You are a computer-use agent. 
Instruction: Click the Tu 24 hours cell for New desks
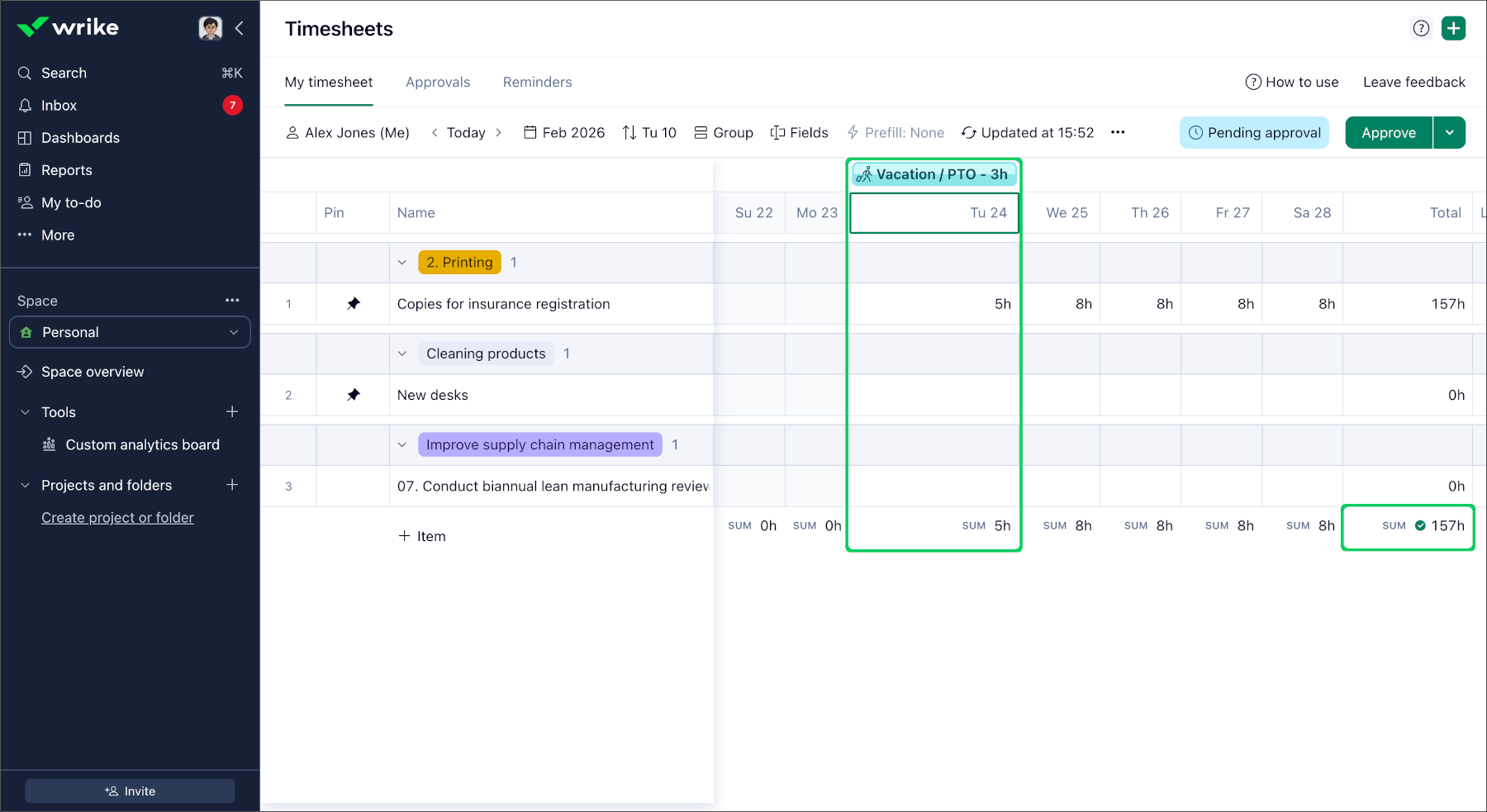pos(934,395)
